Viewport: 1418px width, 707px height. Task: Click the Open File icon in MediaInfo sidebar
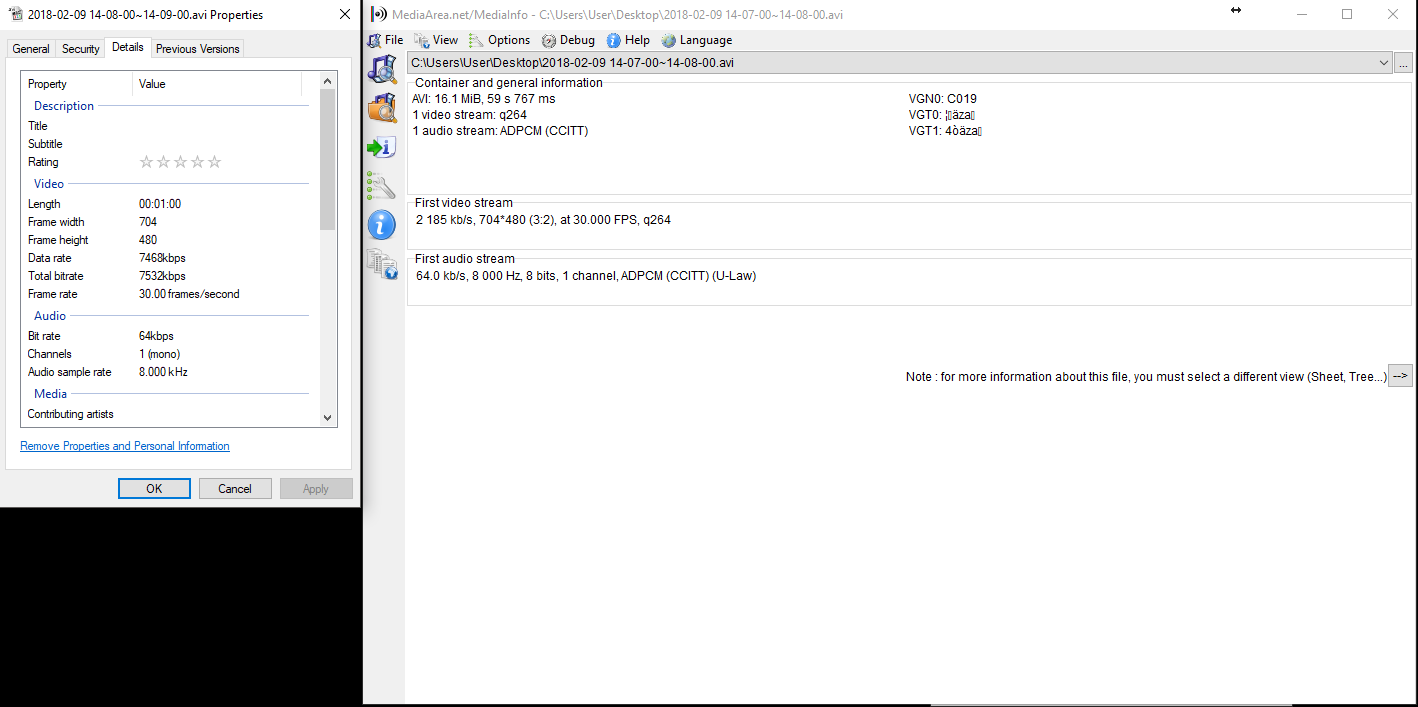(x=382, y=69)
